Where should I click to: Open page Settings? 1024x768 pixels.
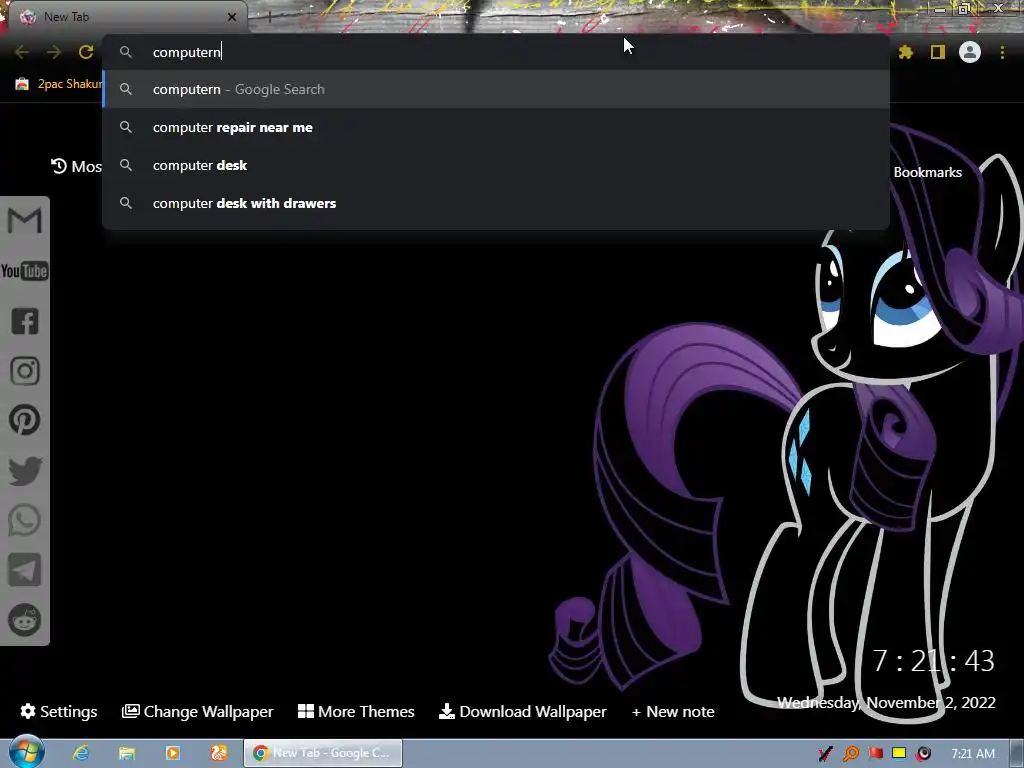59,711
